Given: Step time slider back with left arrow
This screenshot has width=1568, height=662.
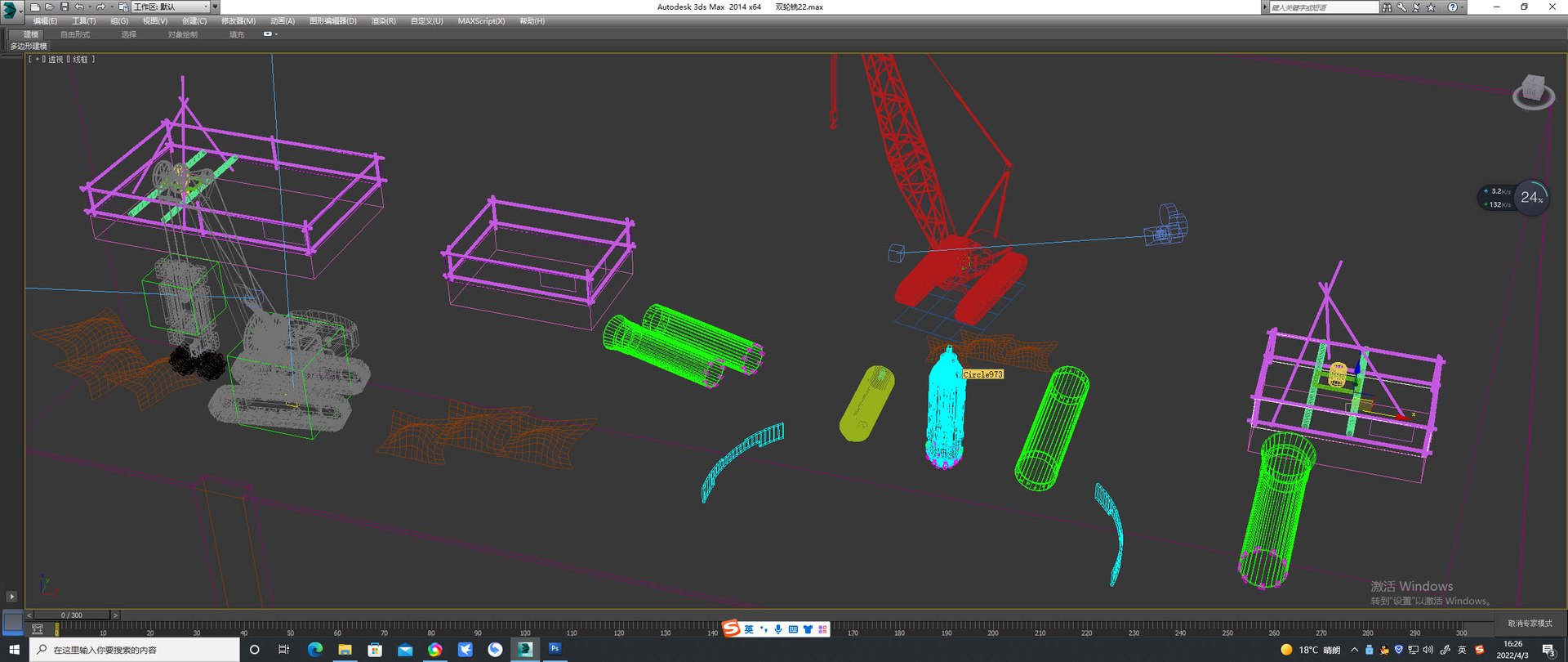Looking at the screenshot, I should coord(29,615).
